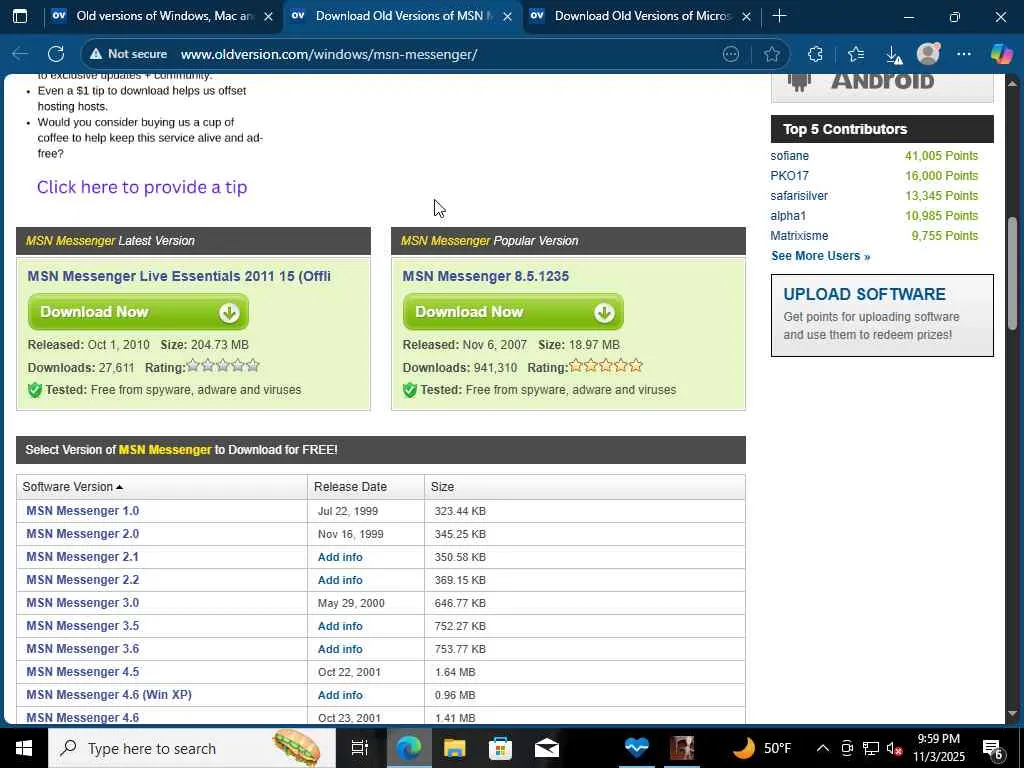Open the MSN Messenger 2.1 link
This screenshot has height=768, width=1024.
82,557
